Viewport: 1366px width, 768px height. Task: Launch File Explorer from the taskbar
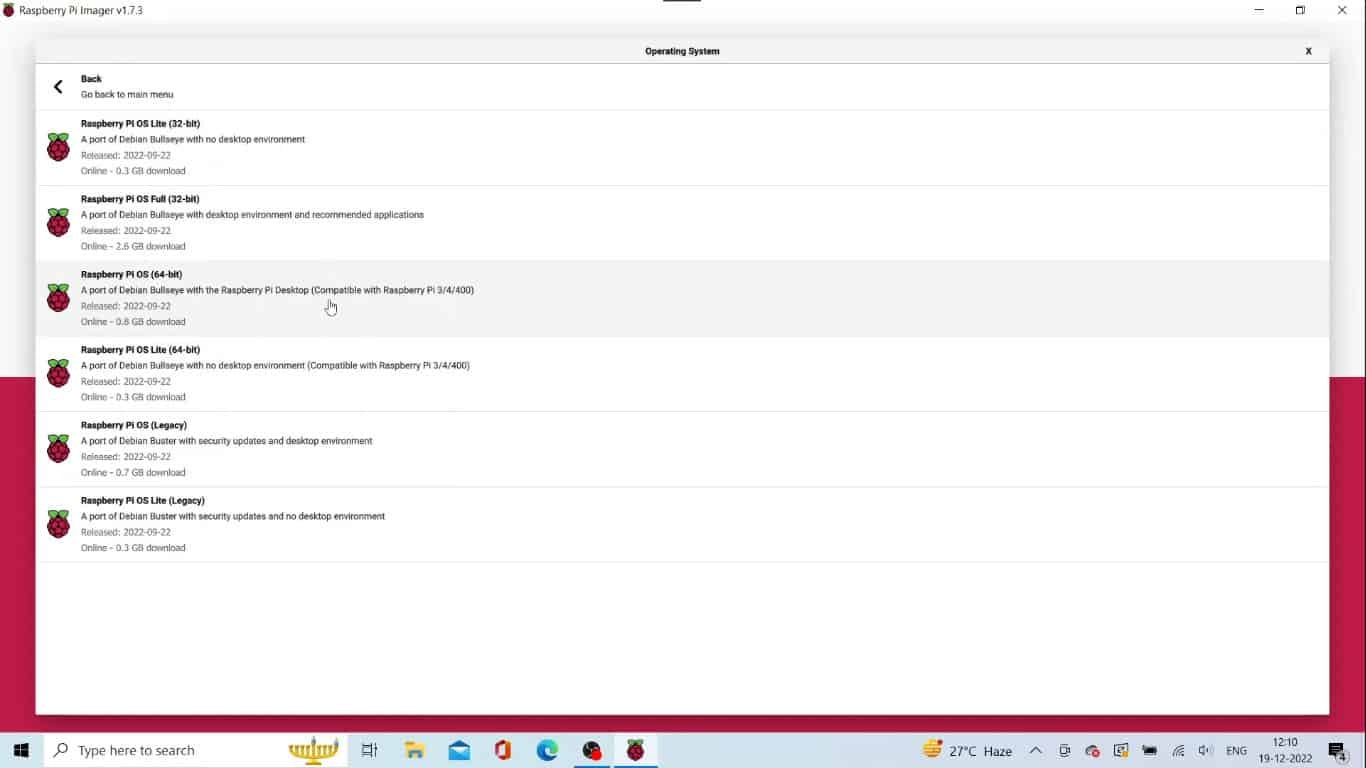coord(415,750)
